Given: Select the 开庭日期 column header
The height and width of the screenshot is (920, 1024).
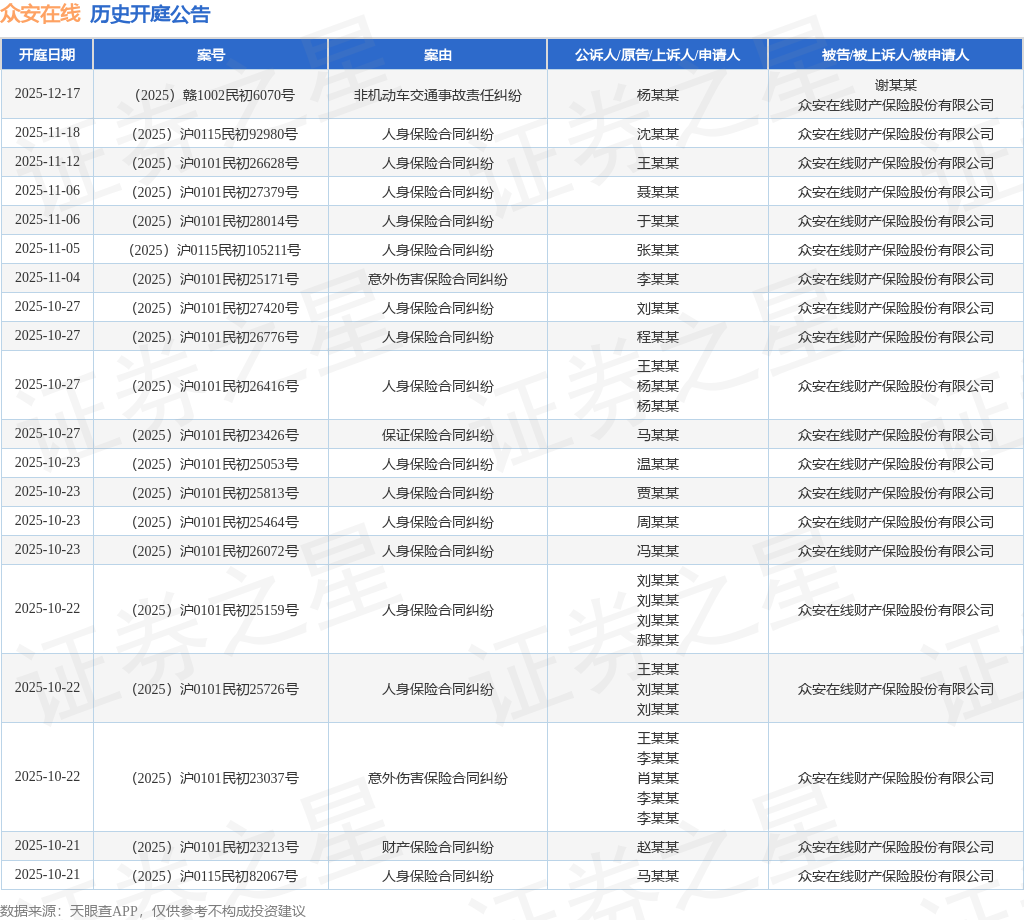Looking at the screenshot, I should pyautogui.click(x=47, y=55).
